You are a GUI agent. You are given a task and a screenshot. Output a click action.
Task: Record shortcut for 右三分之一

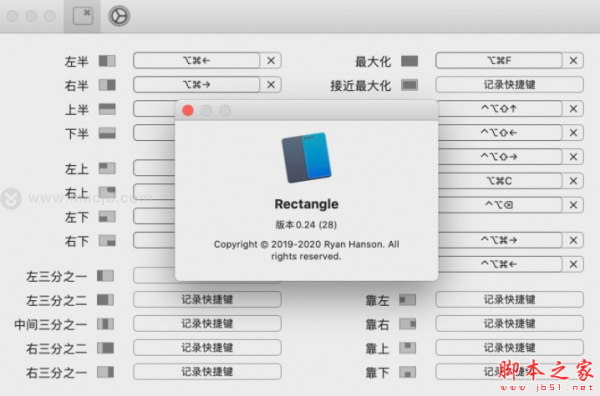pyautogui.click(x=207, y=372)
